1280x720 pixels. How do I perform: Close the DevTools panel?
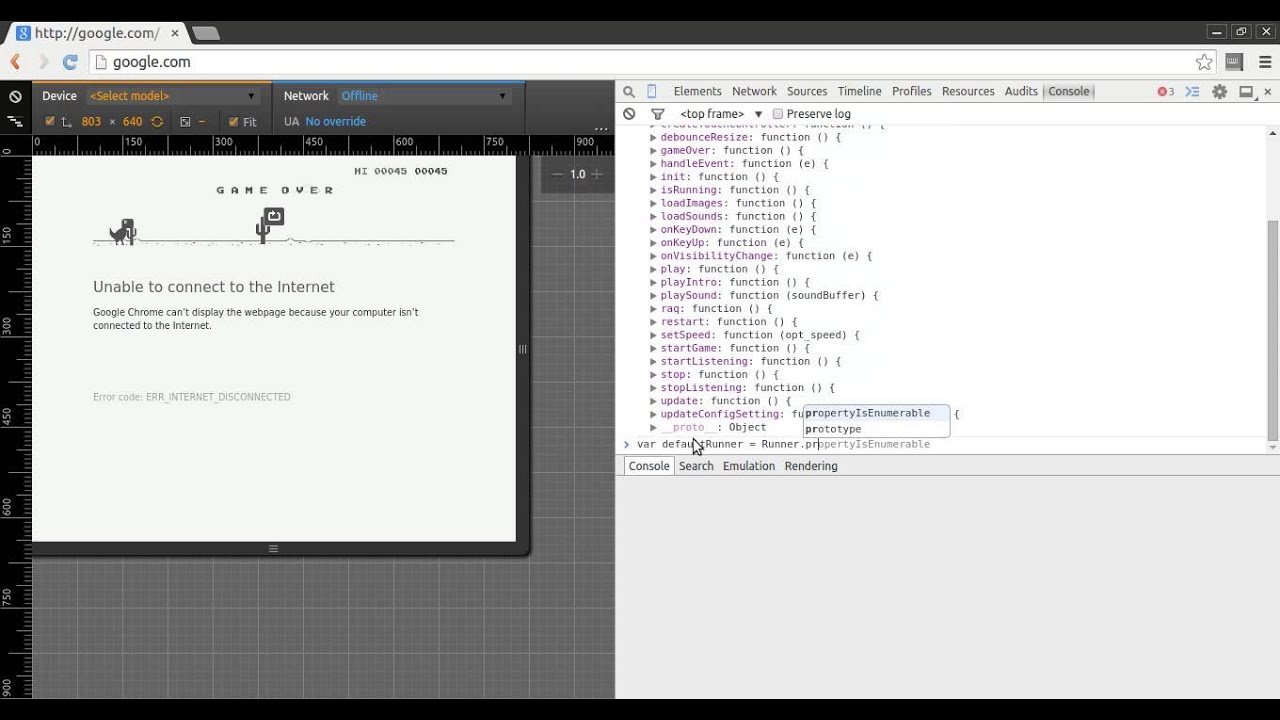(1267, 92)
